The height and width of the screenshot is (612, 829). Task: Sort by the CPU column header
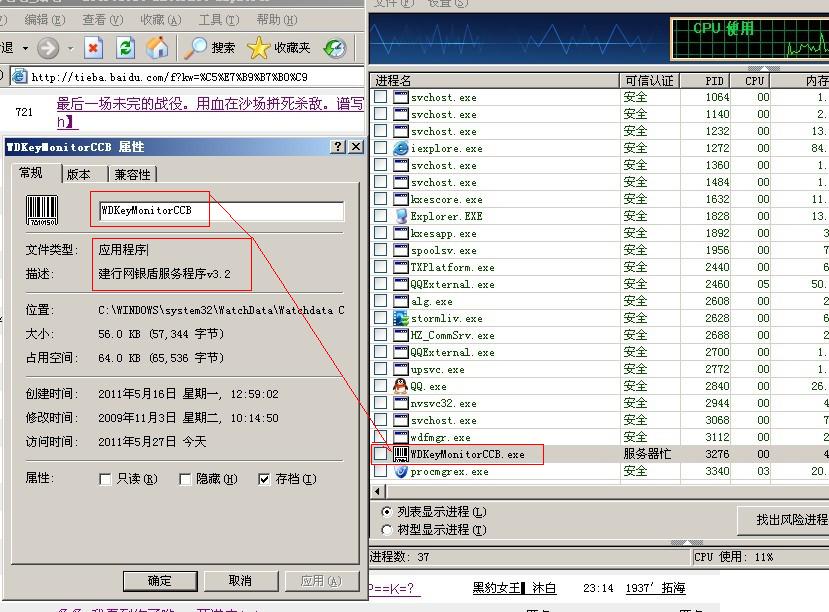751,80
